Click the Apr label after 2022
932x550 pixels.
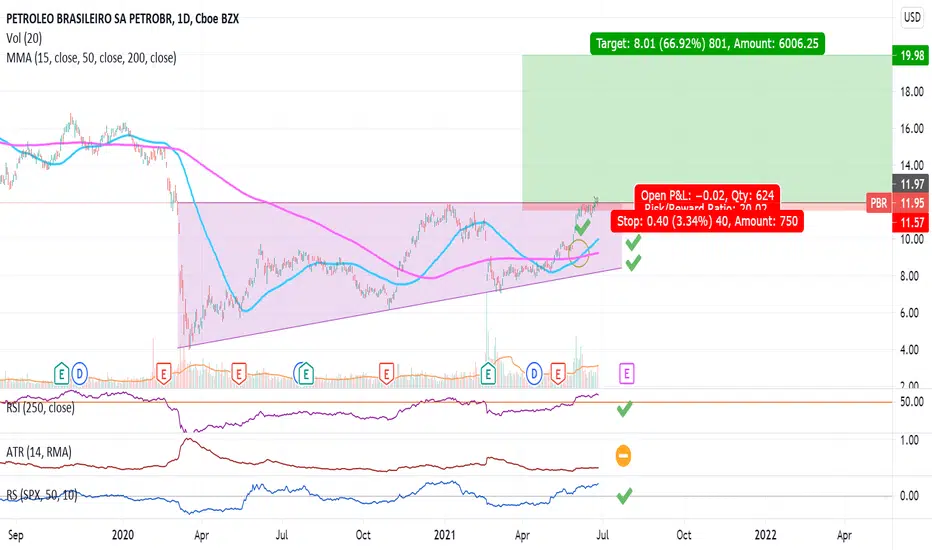coord(844,535)
